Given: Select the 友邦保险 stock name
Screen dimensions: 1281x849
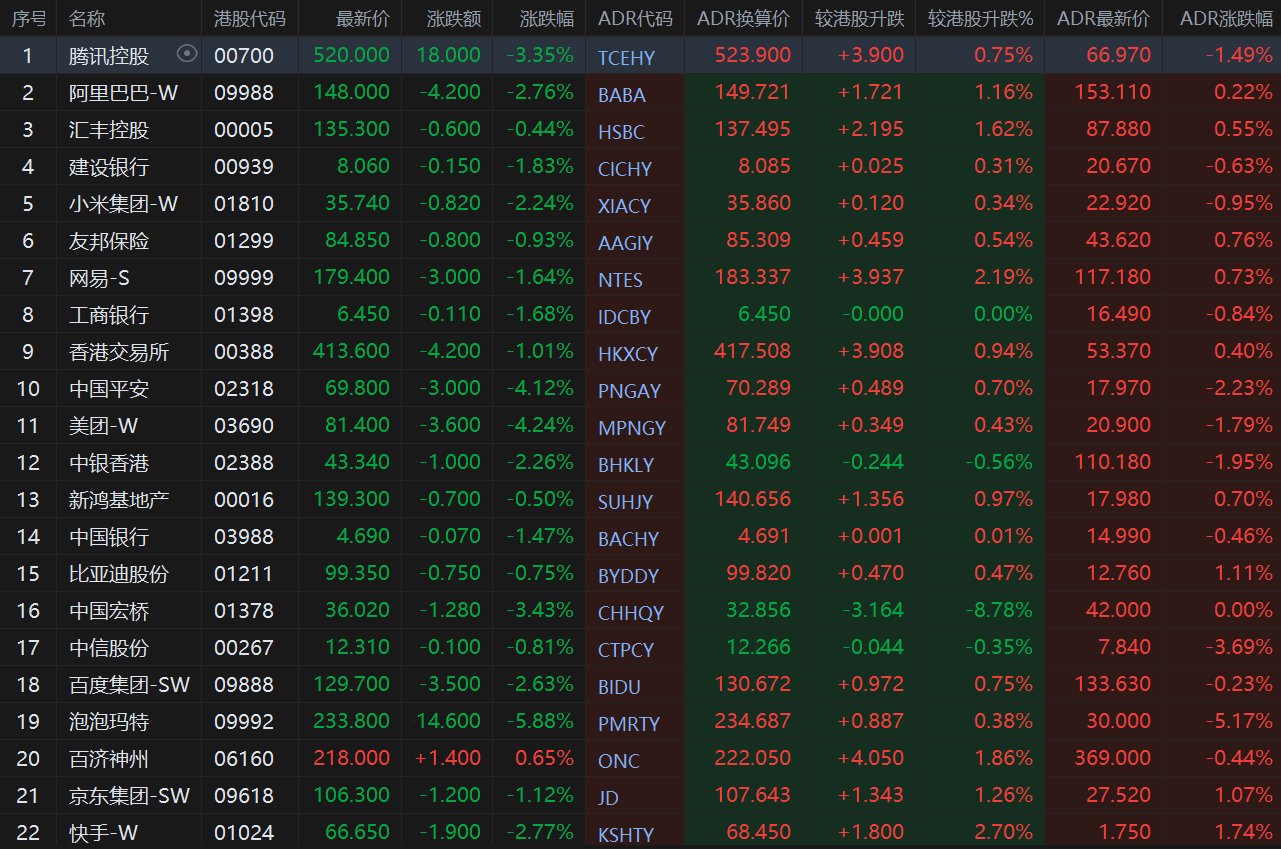Looking at the screenshot, I should point(109,241).
